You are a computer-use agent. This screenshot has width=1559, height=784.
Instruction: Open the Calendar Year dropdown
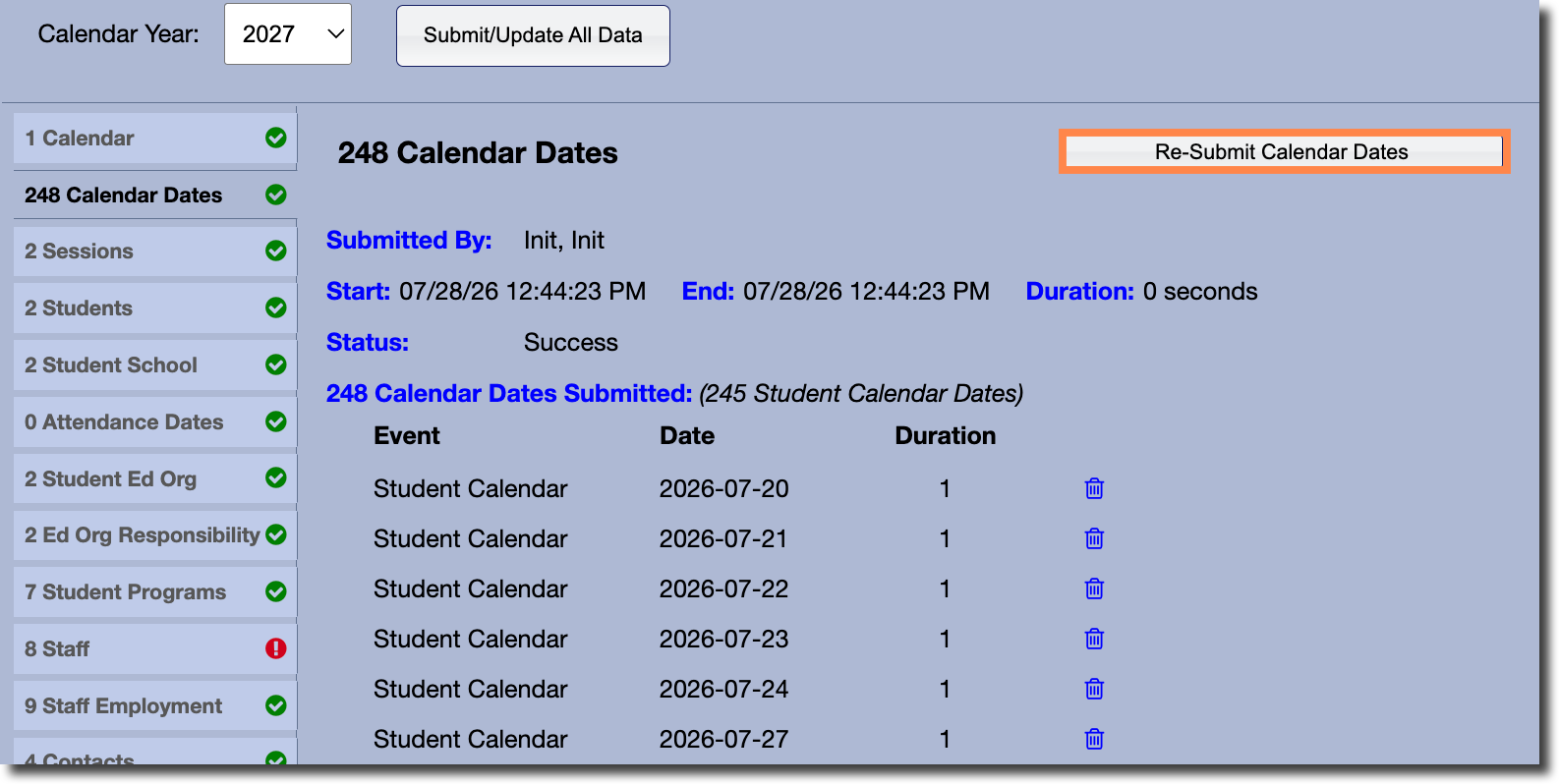click(x=288, y=34)
